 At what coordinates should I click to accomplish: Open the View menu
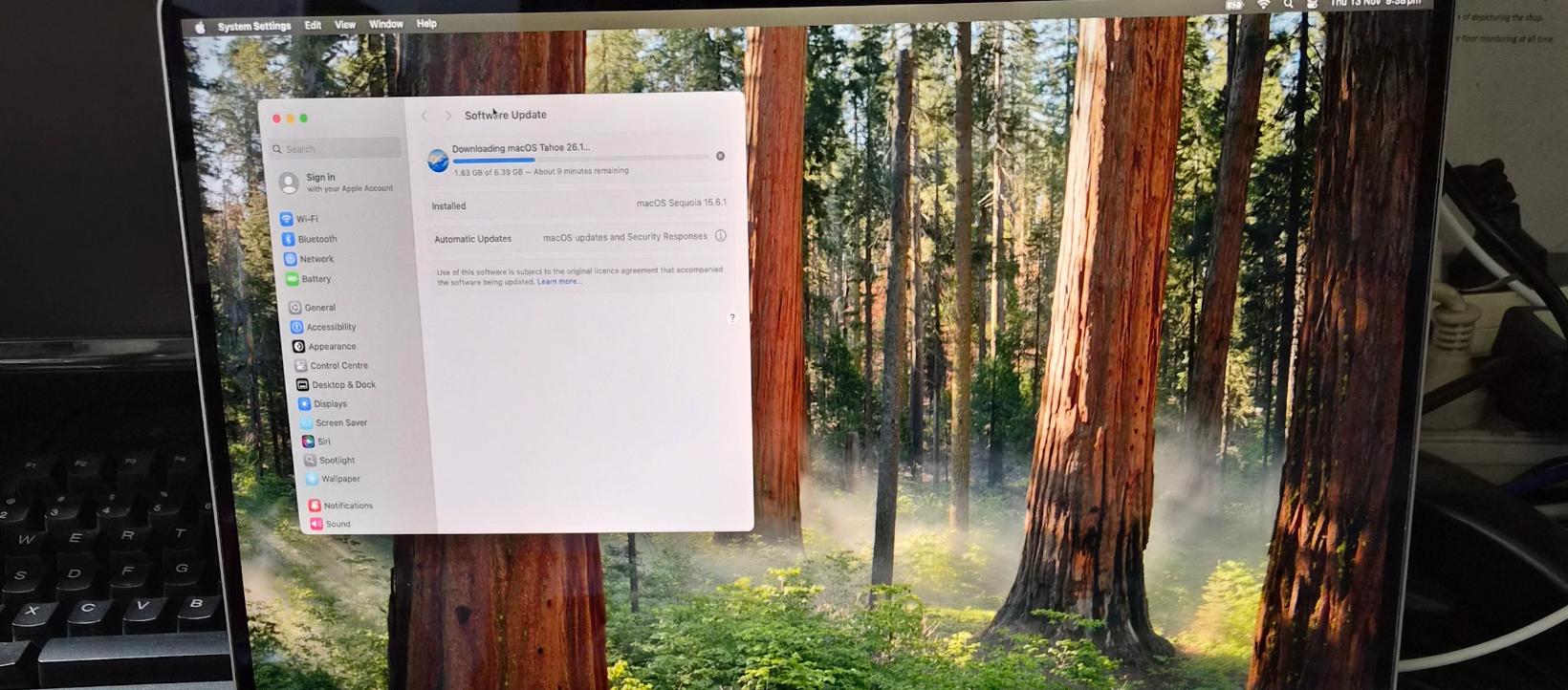point(345,25)
